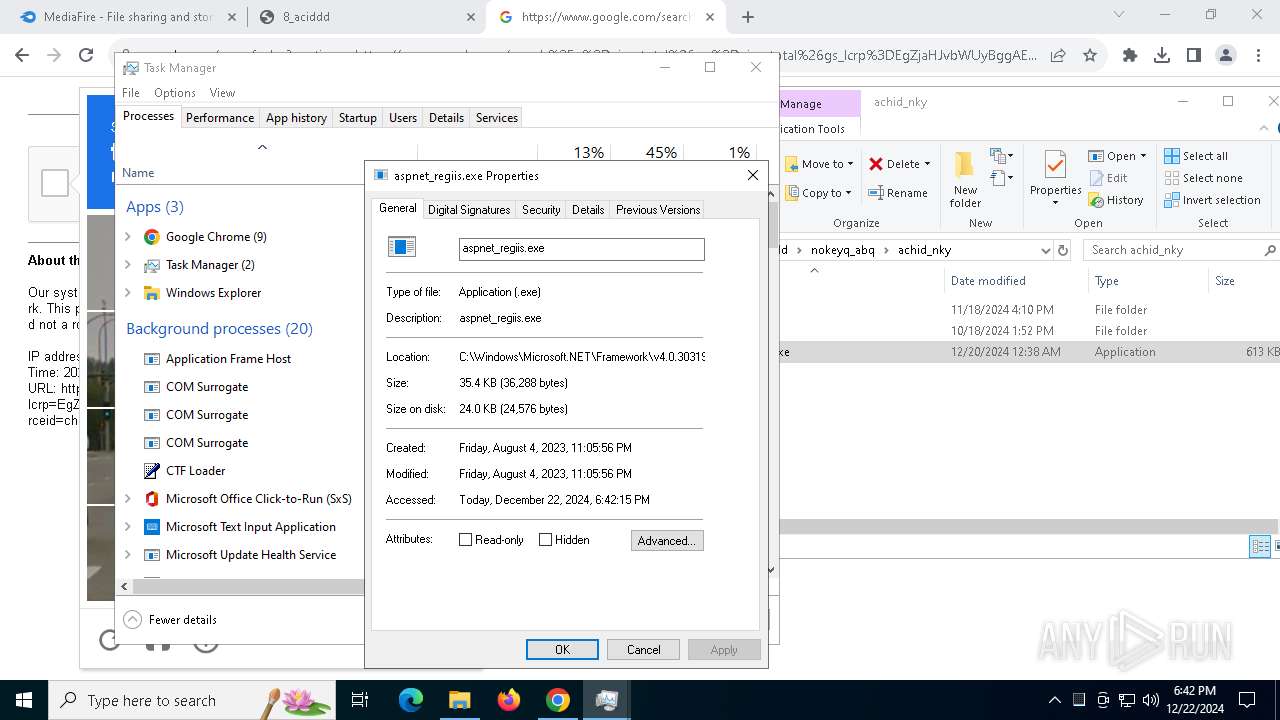The width and height of the screenshot is (1280, 720).
Task: Bookmark this page with star icon
Action: [1090, 56]
